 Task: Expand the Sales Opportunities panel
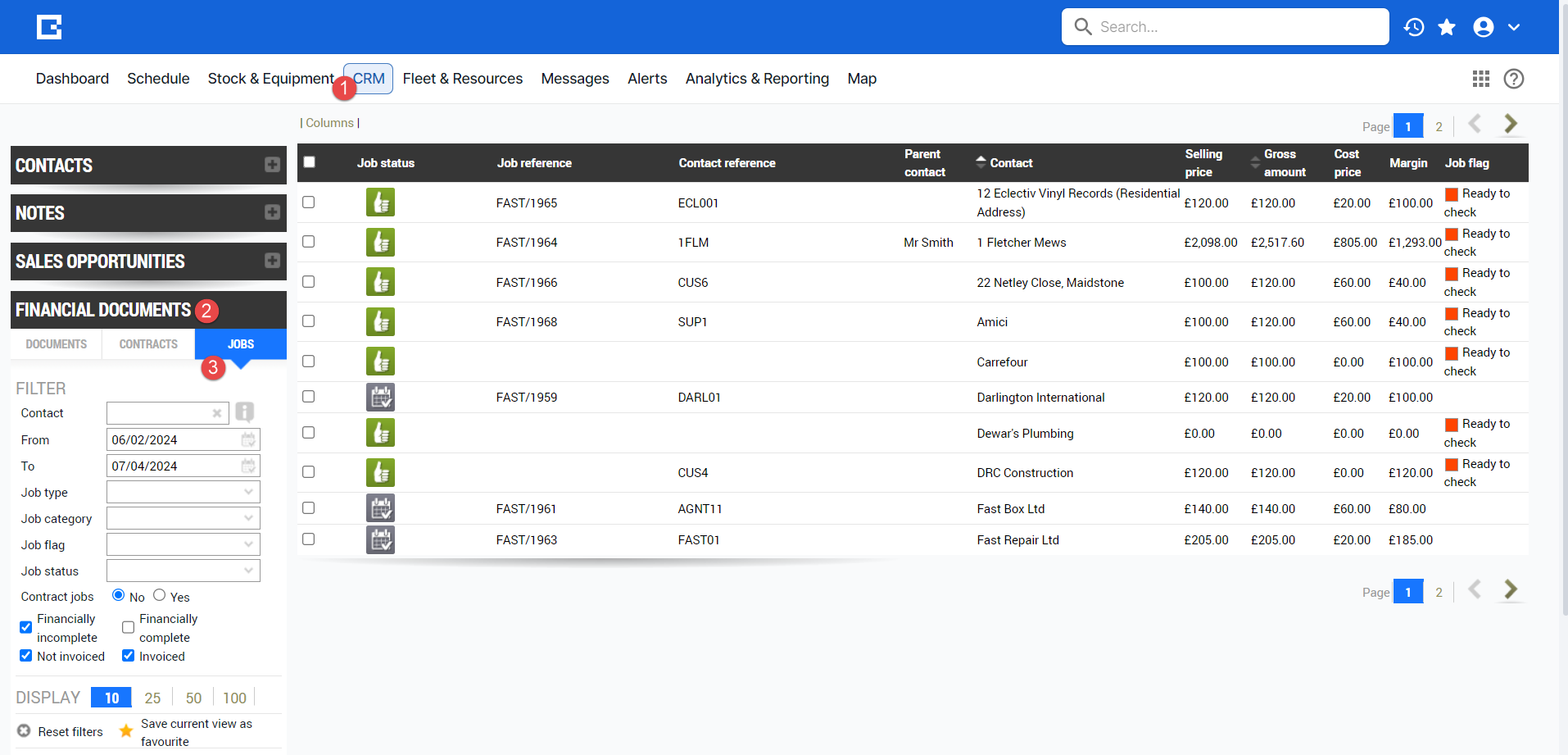pos(273,261)
